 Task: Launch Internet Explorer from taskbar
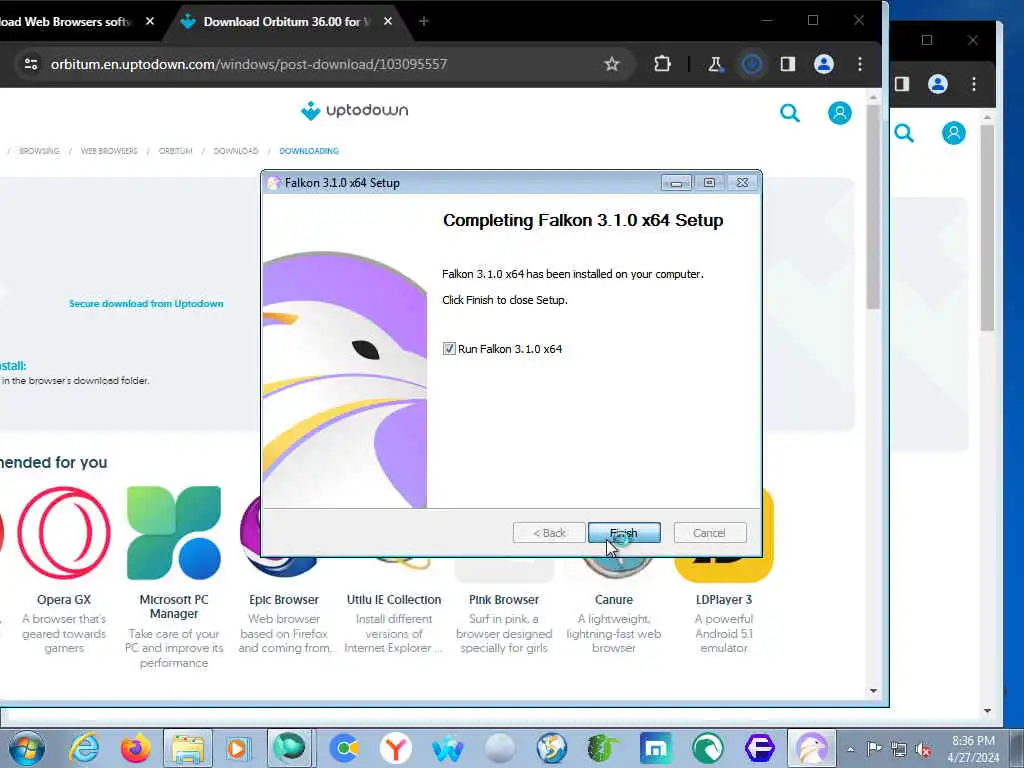pyautogui.click(x=85, y=748)
